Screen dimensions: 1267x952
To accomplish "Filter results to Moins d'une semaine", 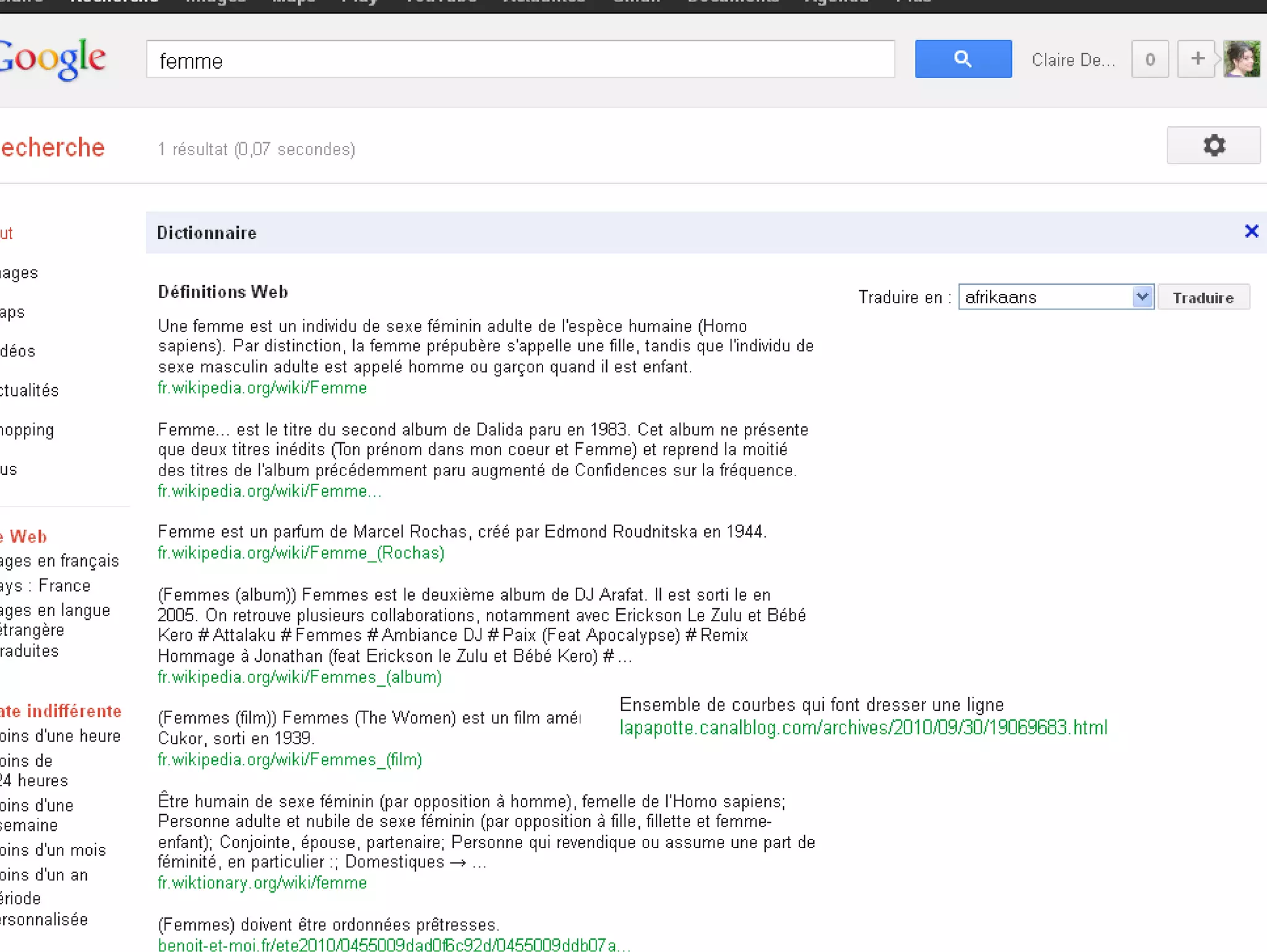I will tap(37, 815).
